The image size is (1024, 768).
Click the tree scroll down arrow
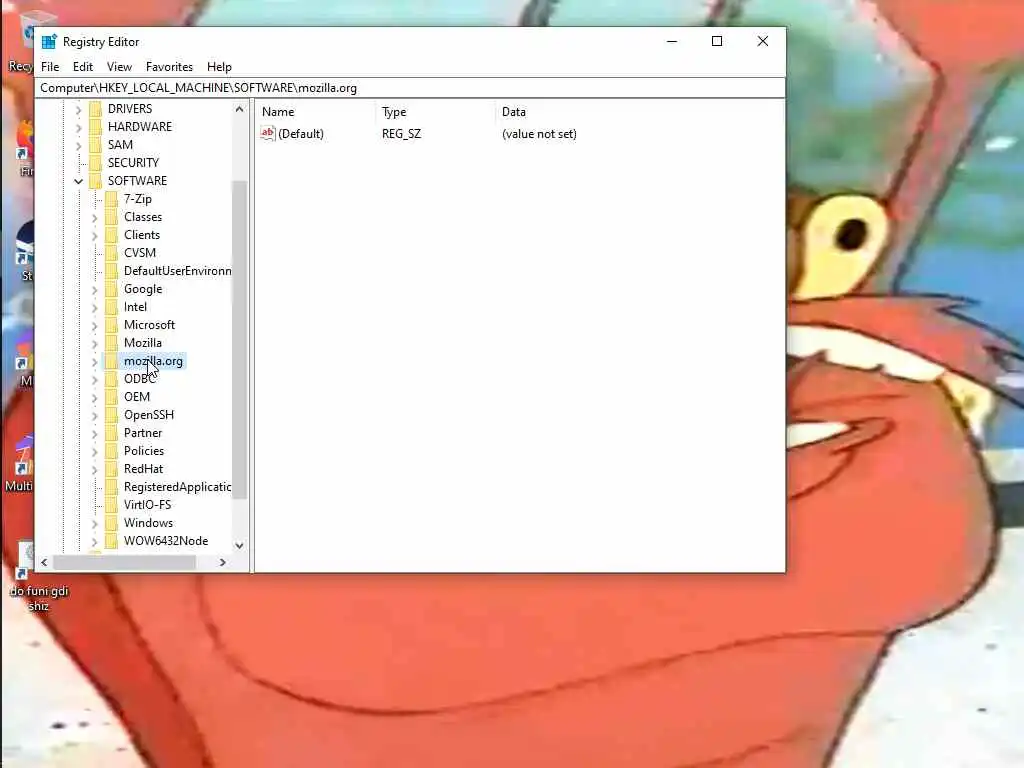(239, 545)
